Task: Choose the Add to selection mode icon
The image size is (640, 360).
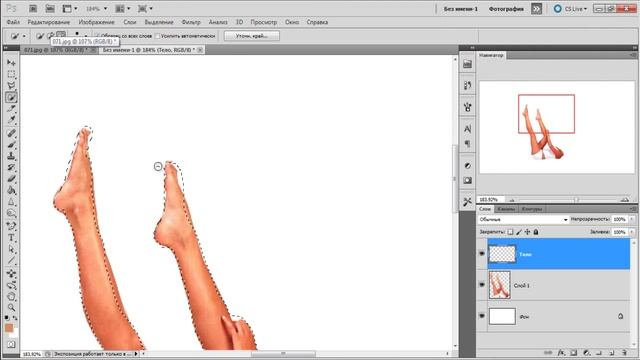Action: pyautogui.click(x=50, y=36)
